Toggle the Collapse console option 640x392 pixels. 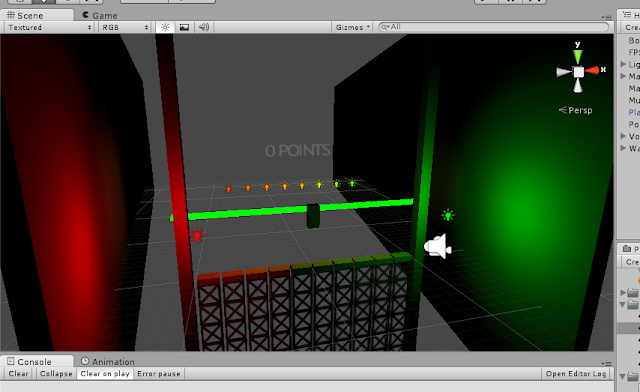(x=56, y=374)
